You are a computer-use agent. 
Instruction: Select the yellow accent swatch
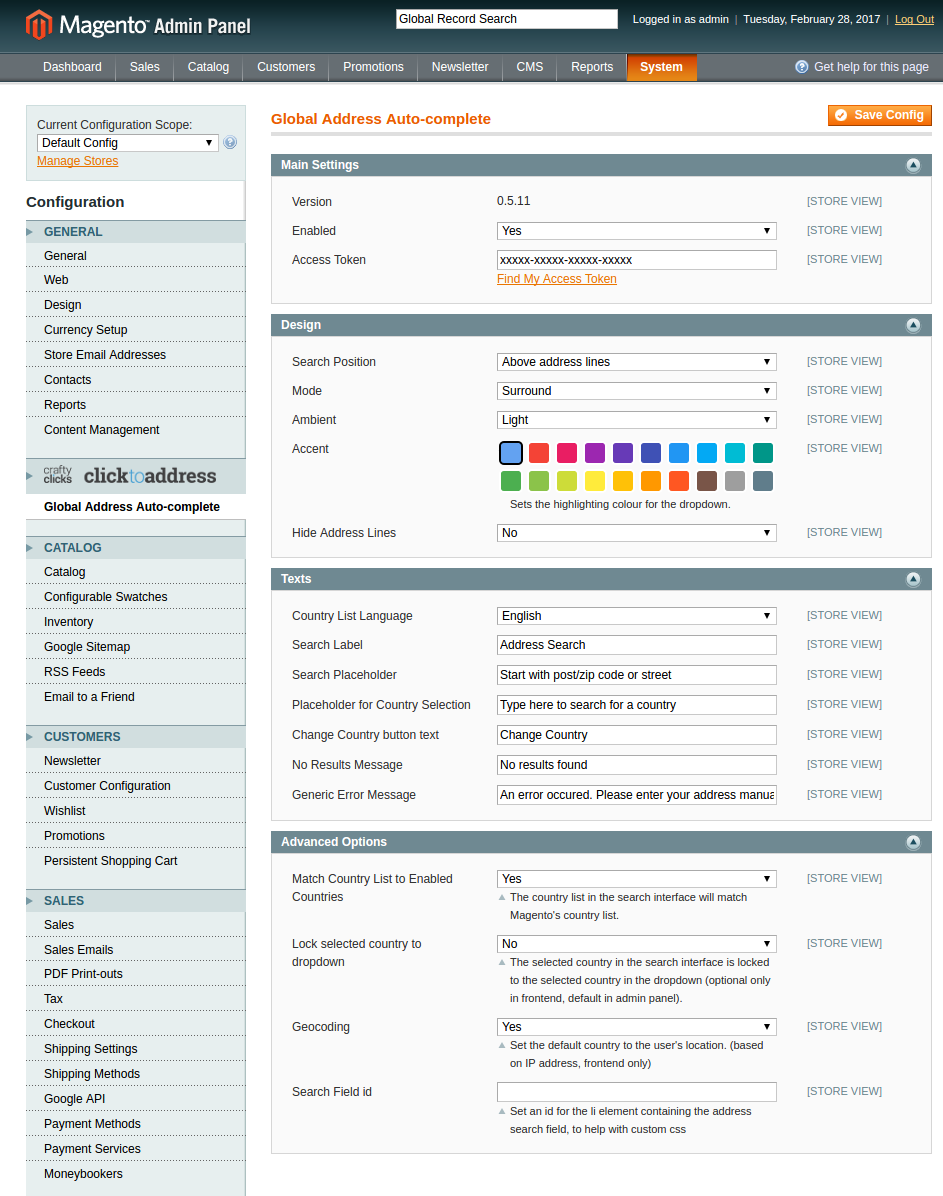tap(595, 481)
